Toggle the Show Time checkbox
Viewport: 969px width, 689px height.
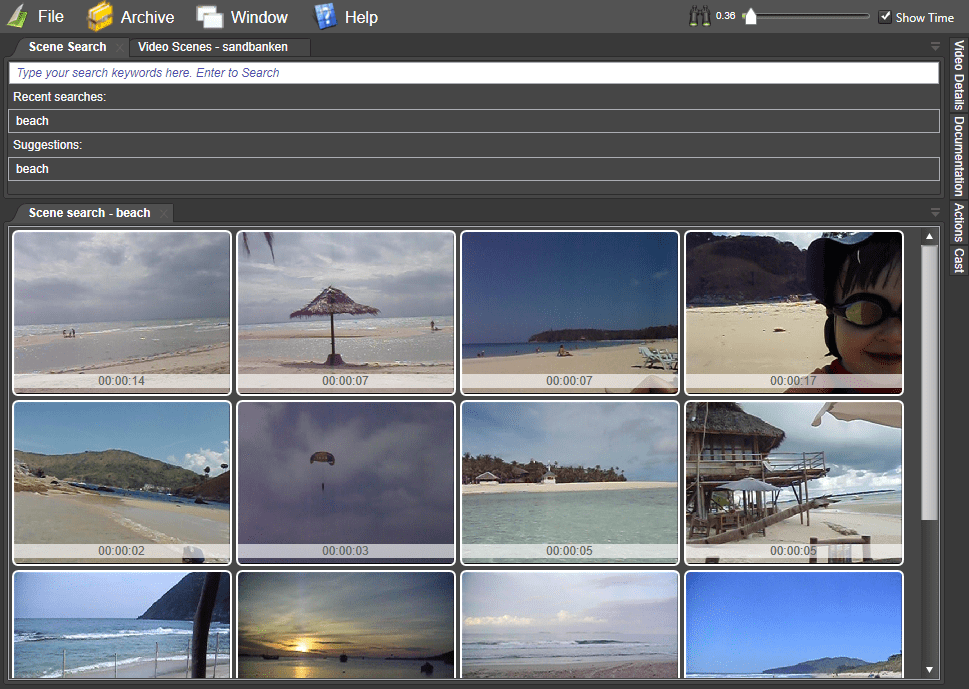point(885,17)
